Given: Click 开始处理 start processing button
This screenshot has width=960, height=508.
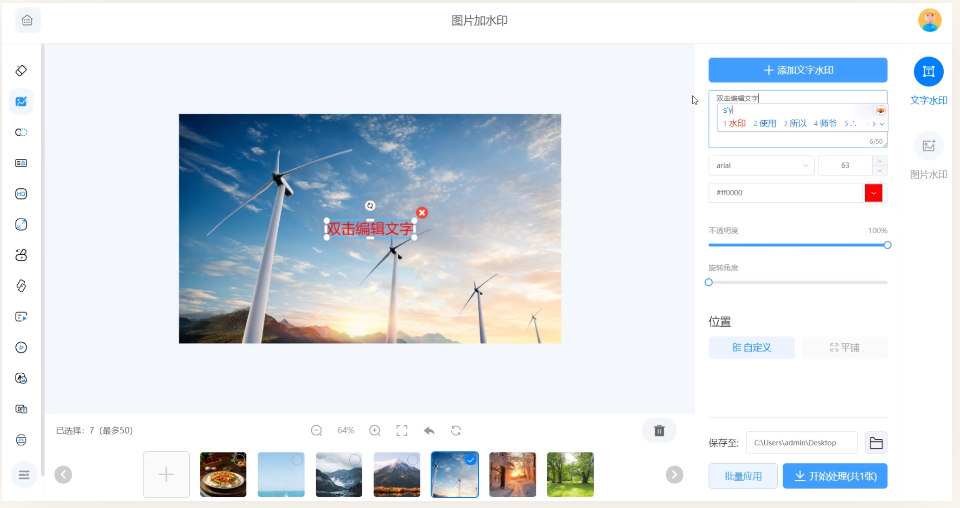Looking at the screenshot, I should coord(835,476).
